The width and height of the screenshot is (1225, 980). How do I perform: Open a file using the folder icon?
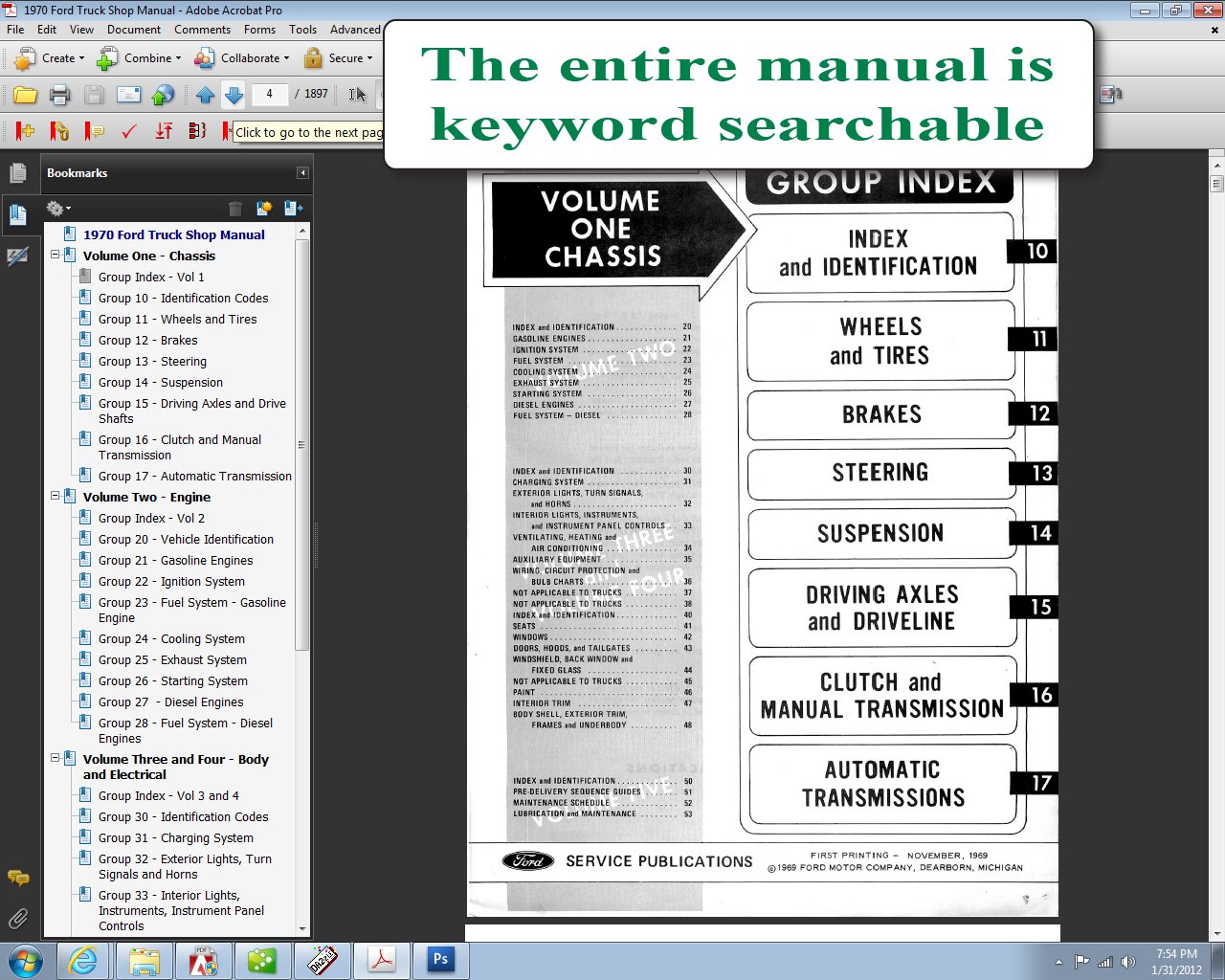(25, 95)
